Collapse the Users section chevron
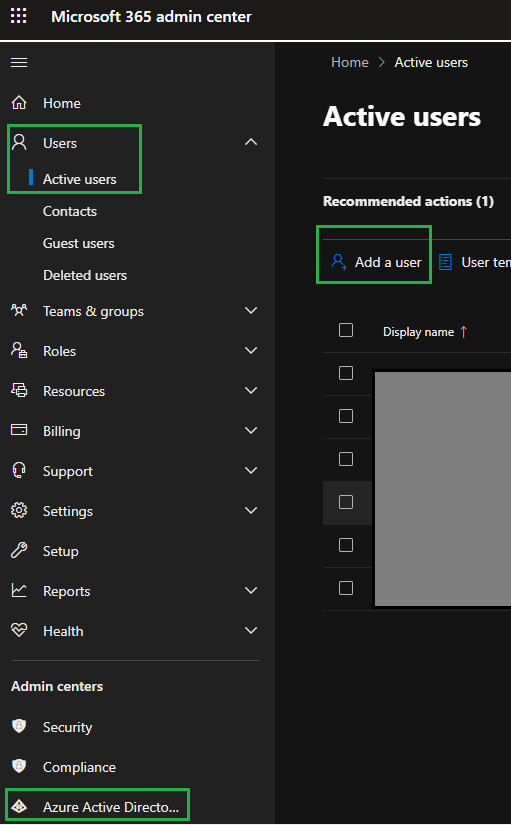The image size is (511, 825). pyautogui.click(x=251, y=142)
